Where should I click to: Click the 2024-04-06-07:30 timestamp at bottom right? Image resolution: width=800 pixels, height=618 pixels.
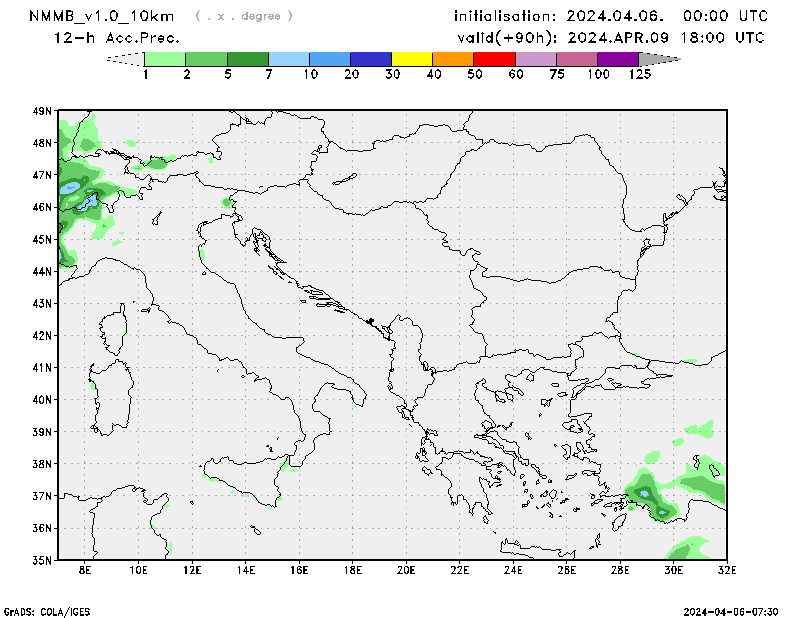pyautogui.click(x=738, y=610)
